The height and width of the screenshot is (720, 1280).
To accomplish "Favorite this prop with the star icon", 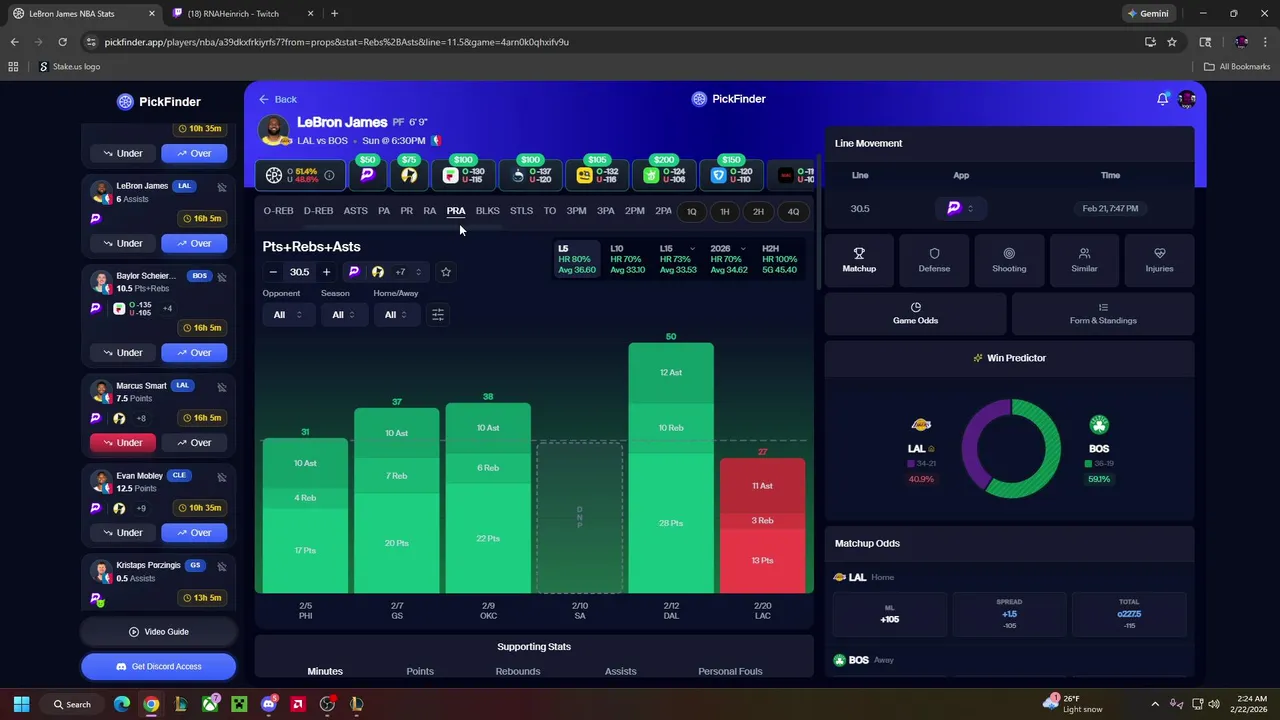I will click(446, 272).
